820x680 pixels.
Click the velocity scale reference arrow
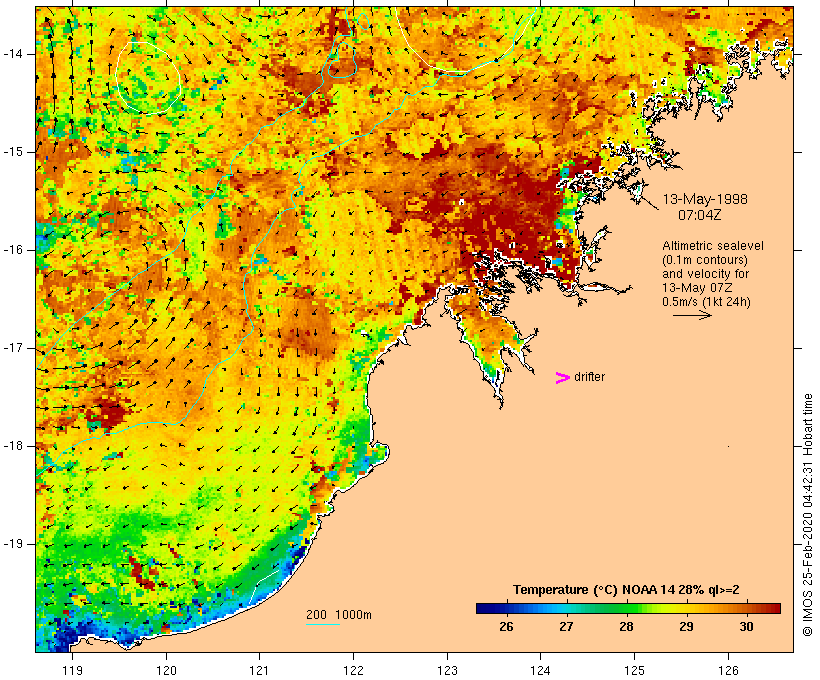click(692, 315)
